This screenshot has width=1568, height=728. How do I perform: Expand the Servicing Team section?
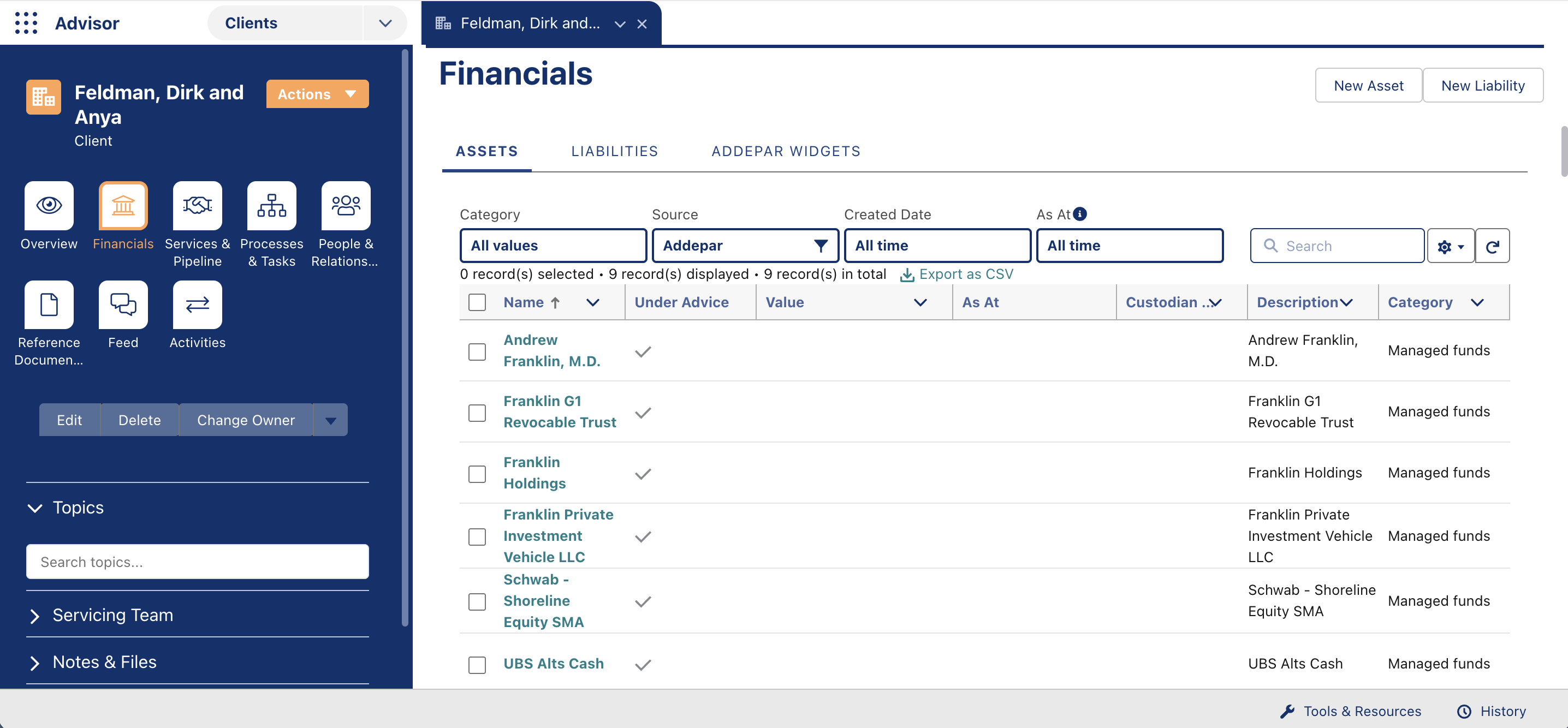[x=35, y=616]
